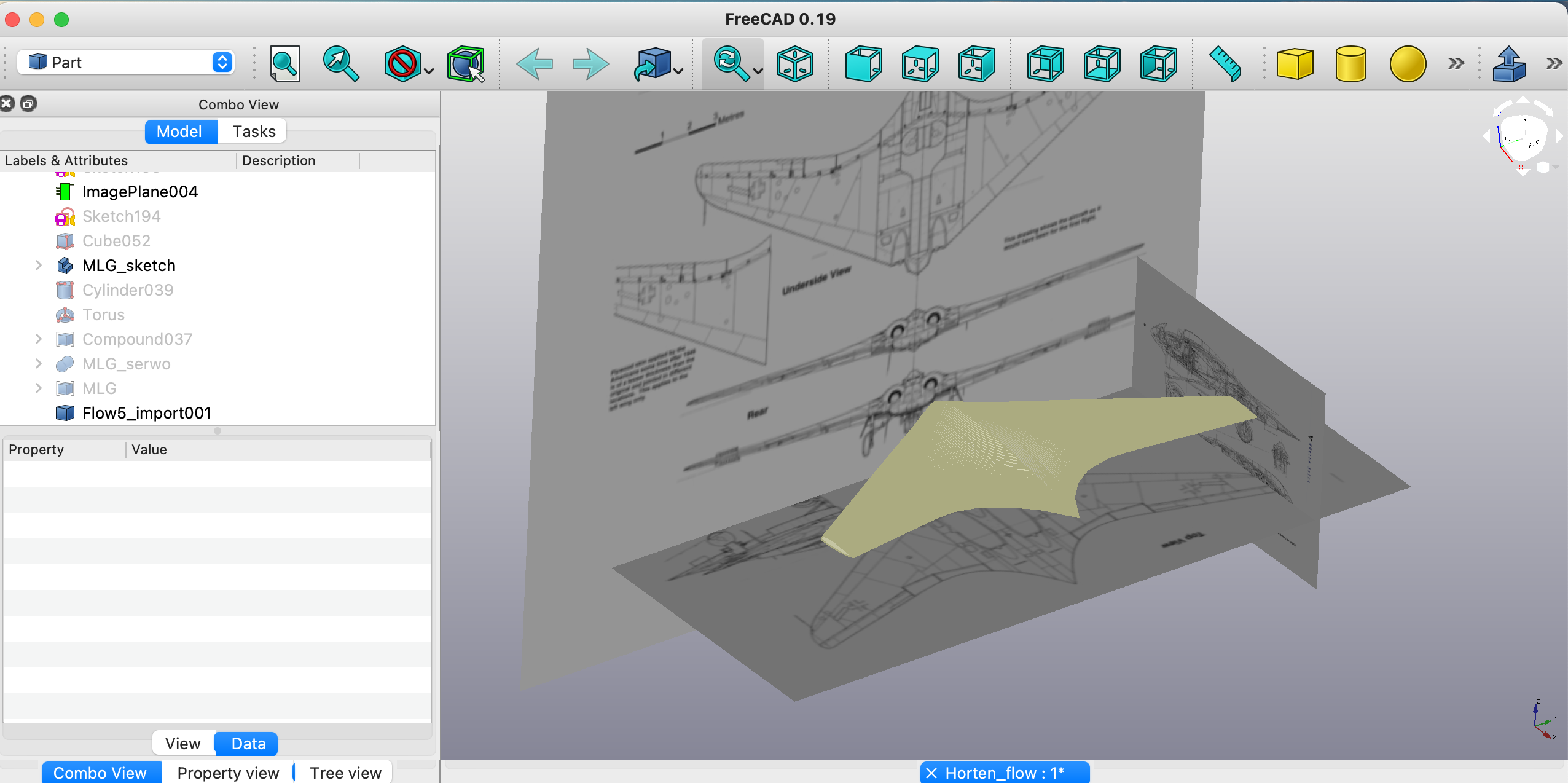Open the Tasks tab
This screenshot has width=1568, height=783.
(x=254, y=132)
